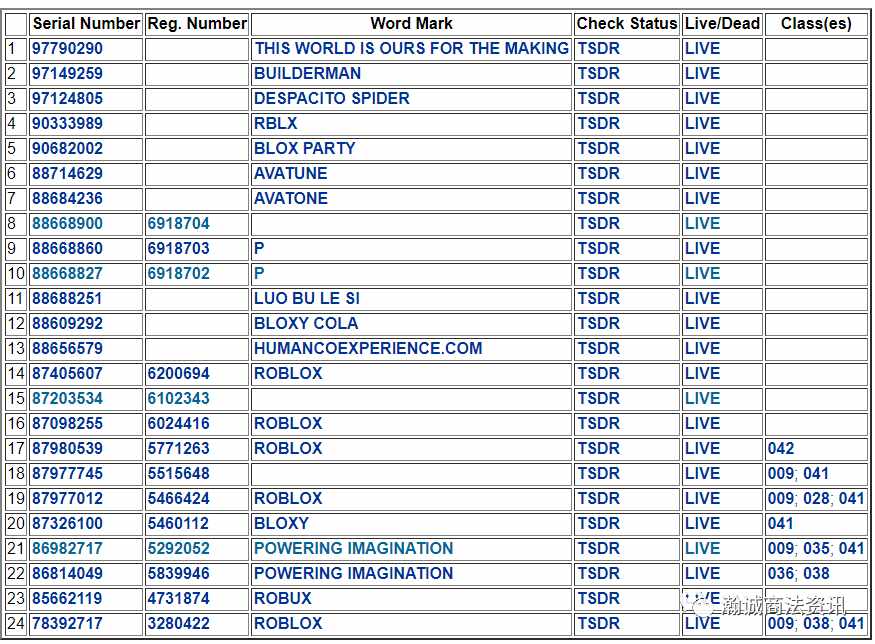The image size is (875, 644).
Task: Open serial number 87405607
Action: pyautogui.click(x=67, y=373)
